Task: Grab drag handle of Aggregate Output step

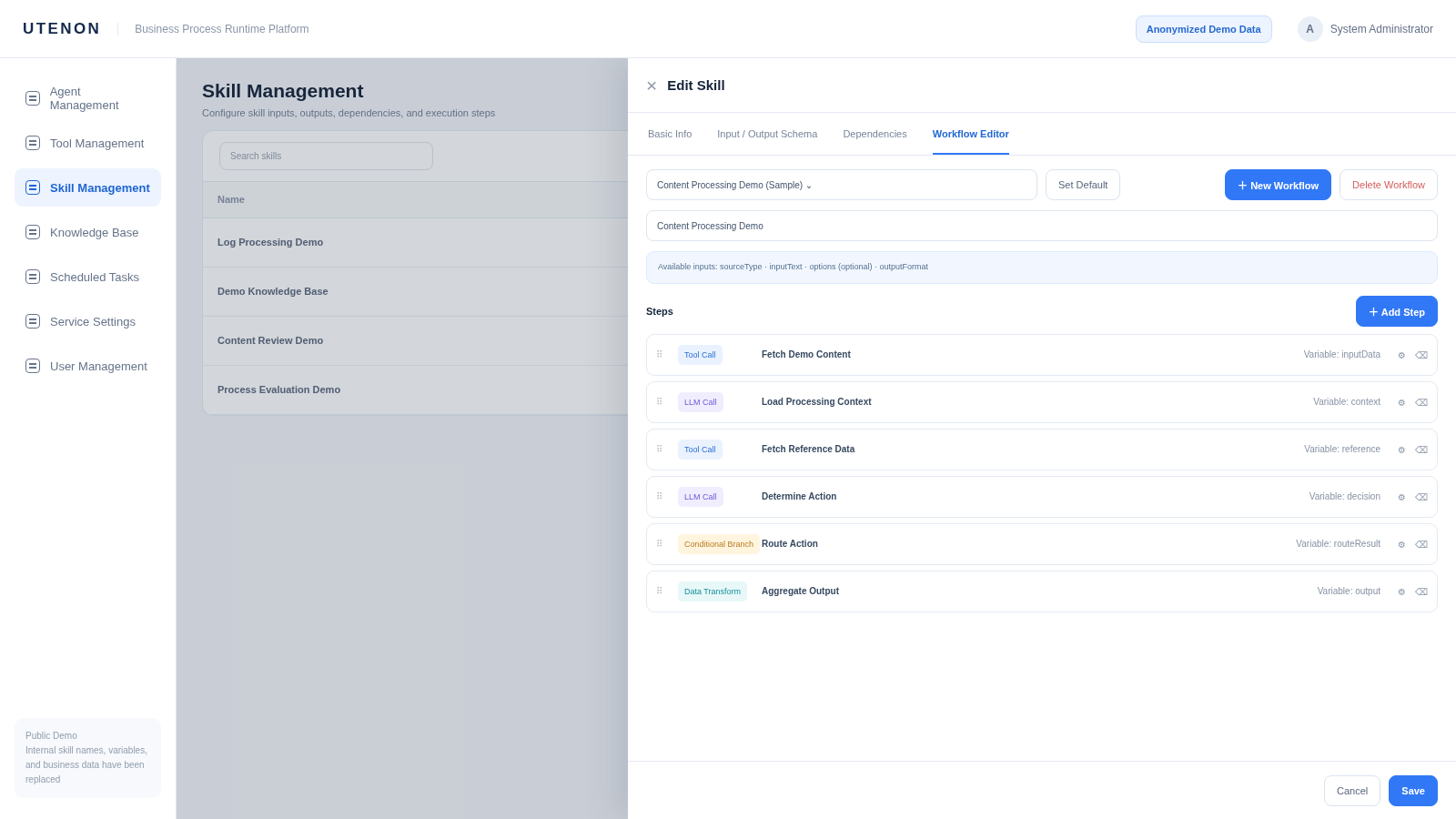Action: tap(660, 591)
